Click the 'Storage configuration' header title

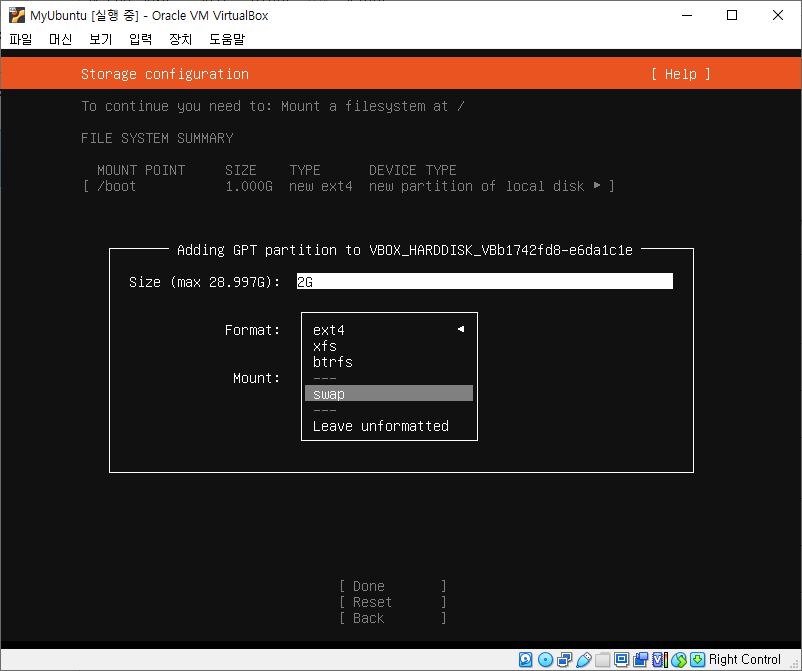tap(165, 74)
